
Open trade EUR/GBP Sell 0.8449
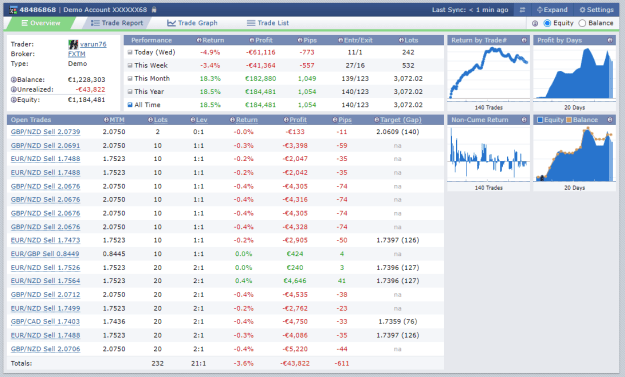point(45,254)
